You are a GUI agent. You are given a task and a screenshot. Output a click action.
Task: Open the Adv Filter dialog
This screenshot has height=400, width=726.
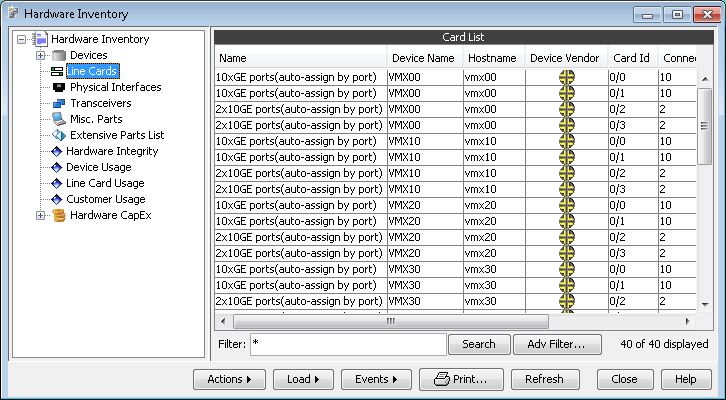point(556,344)
